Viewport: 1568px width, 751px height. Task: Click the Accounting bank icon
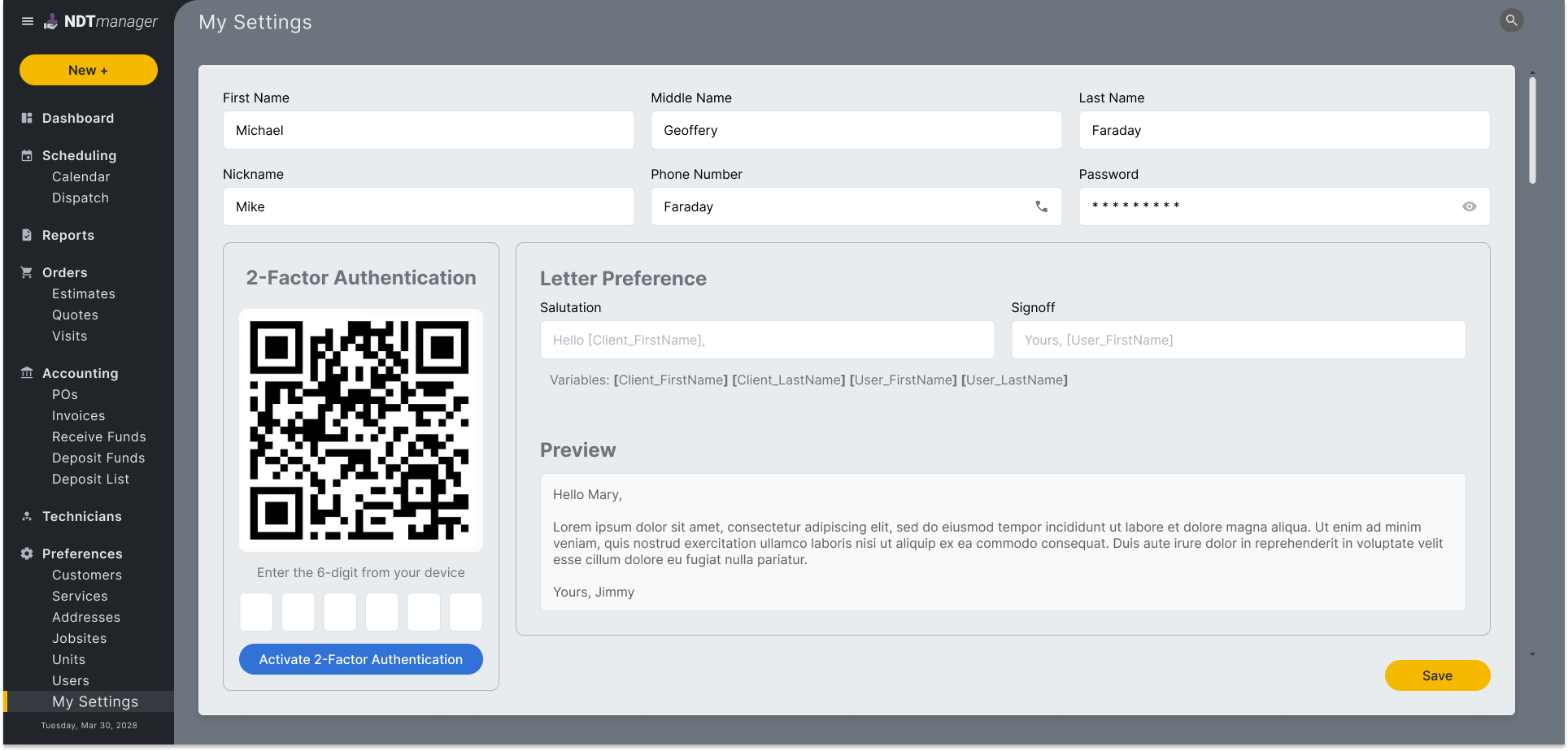pyautogui.click(x=27, y=373)
